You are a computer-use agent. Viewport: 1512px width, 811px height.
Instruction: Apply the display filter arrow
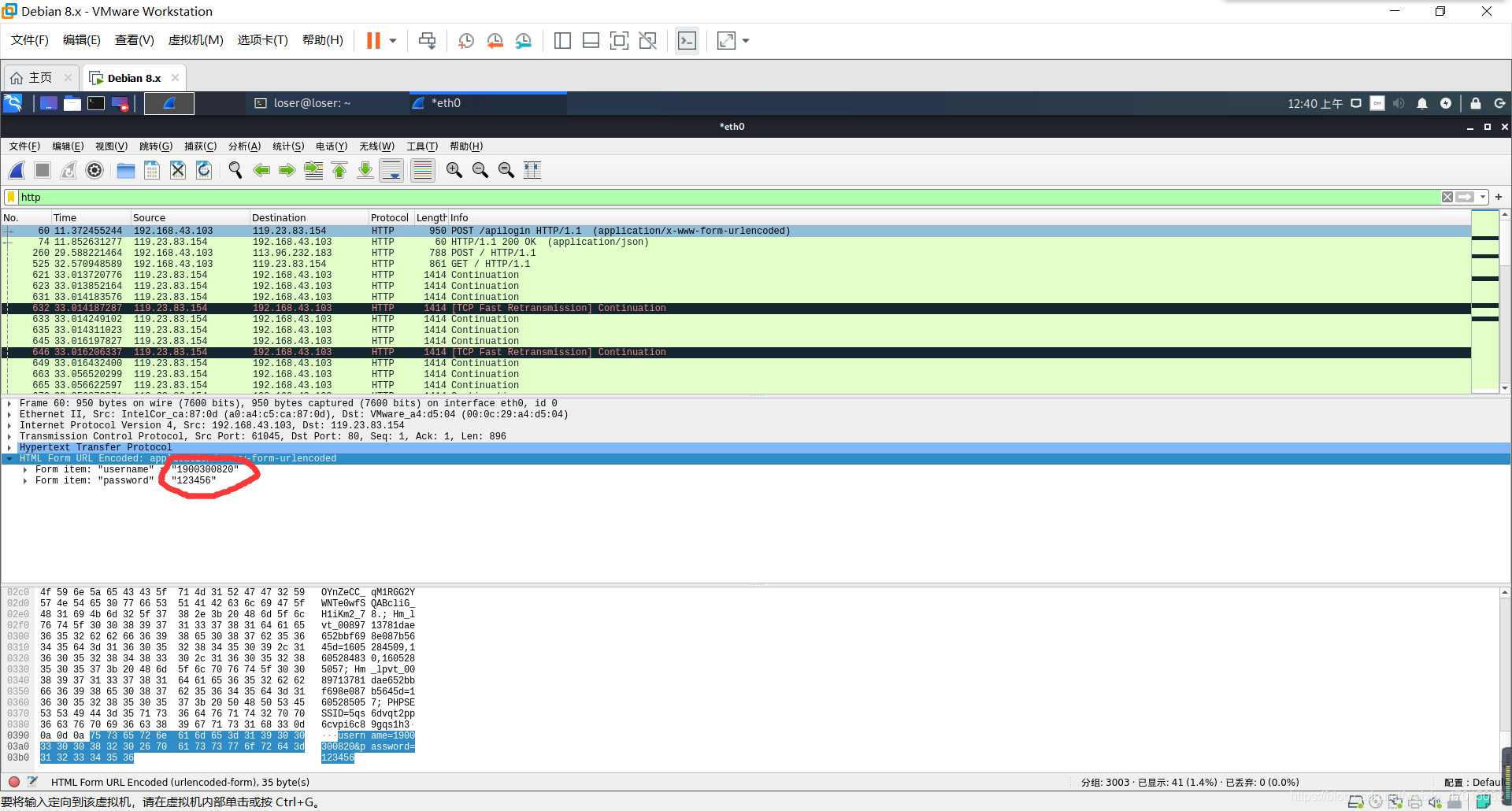click(1465, 197)
